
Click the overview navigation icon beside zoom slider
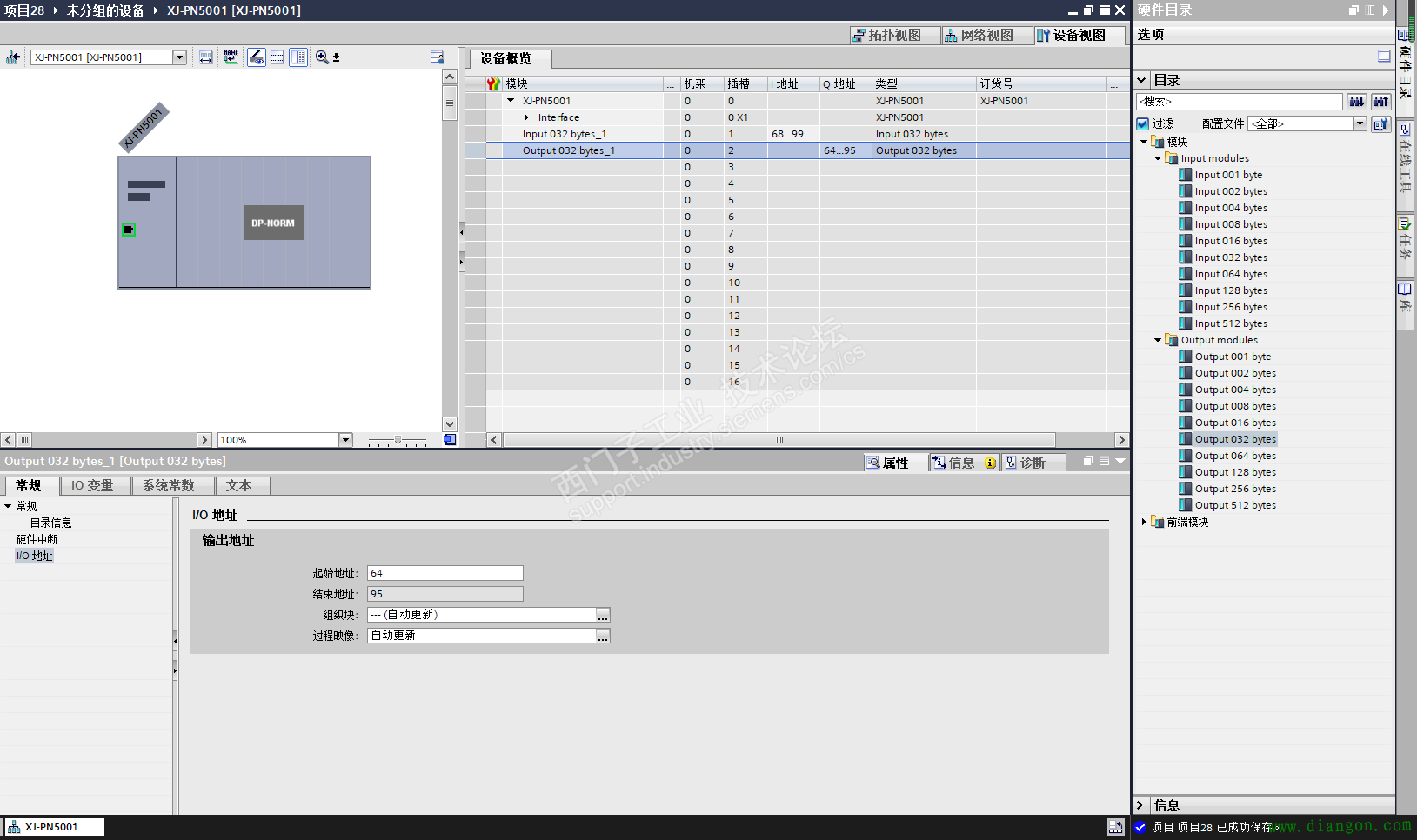point(450,440)
